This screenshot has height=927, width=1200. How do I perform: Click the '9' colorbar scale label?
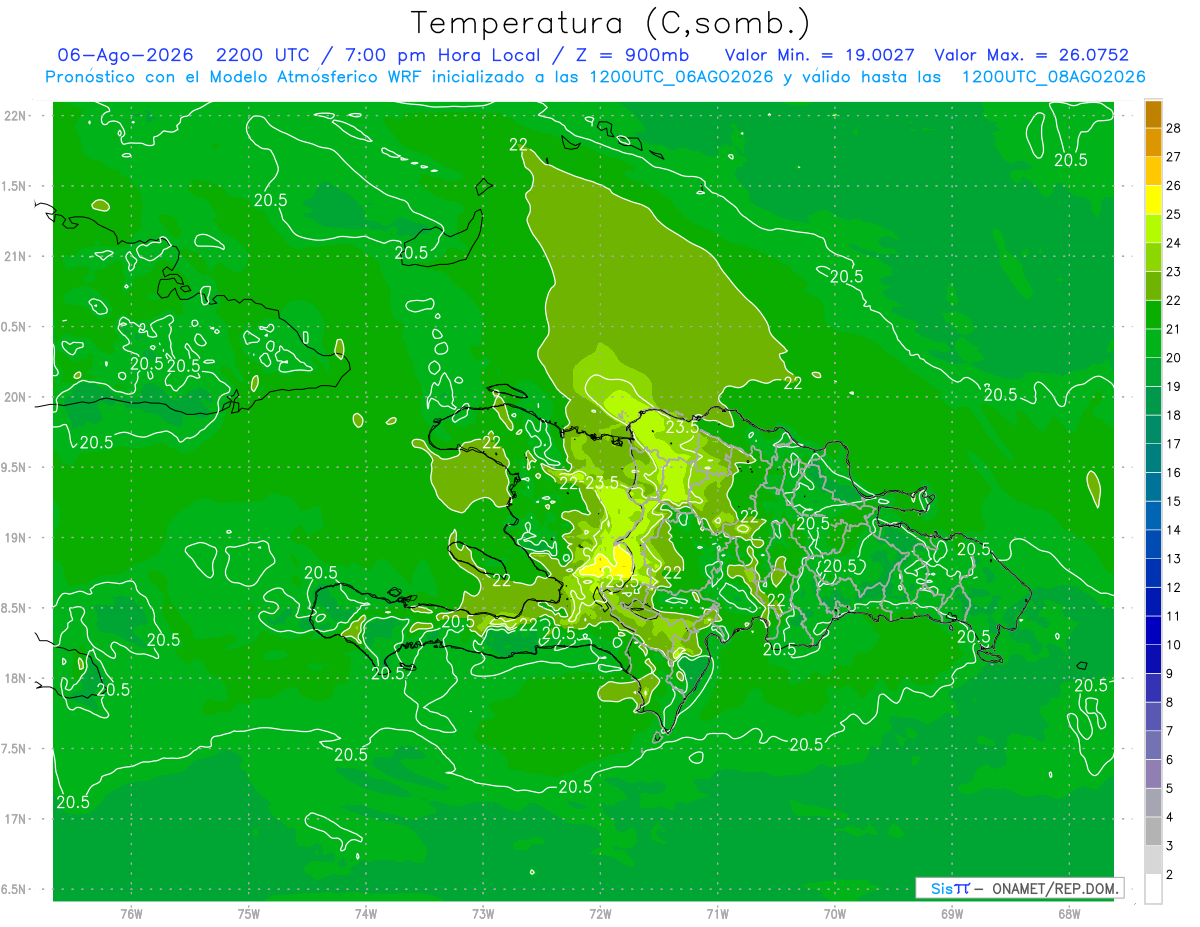(1171, 674)
